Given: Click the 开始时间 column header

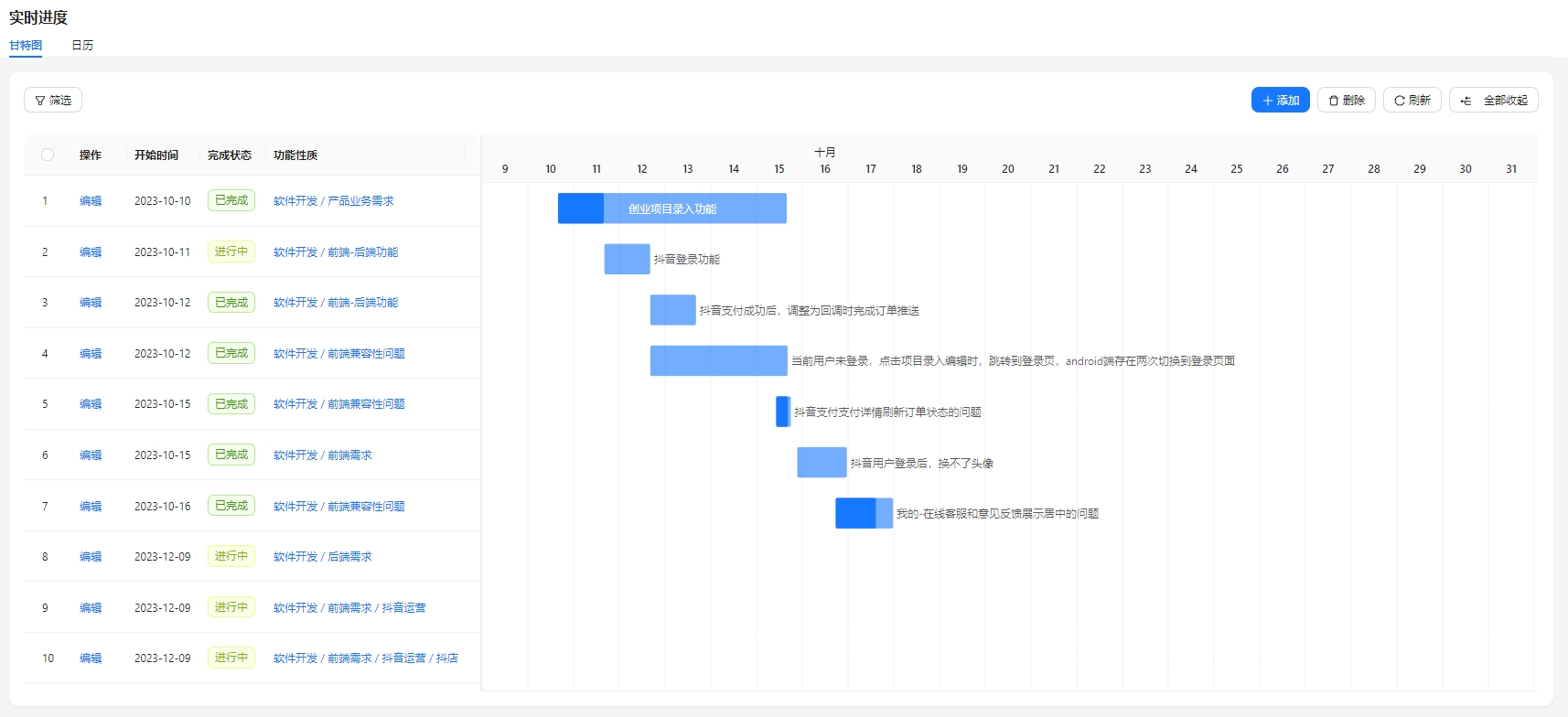Looking at the screenshot, I should point(156,155).
